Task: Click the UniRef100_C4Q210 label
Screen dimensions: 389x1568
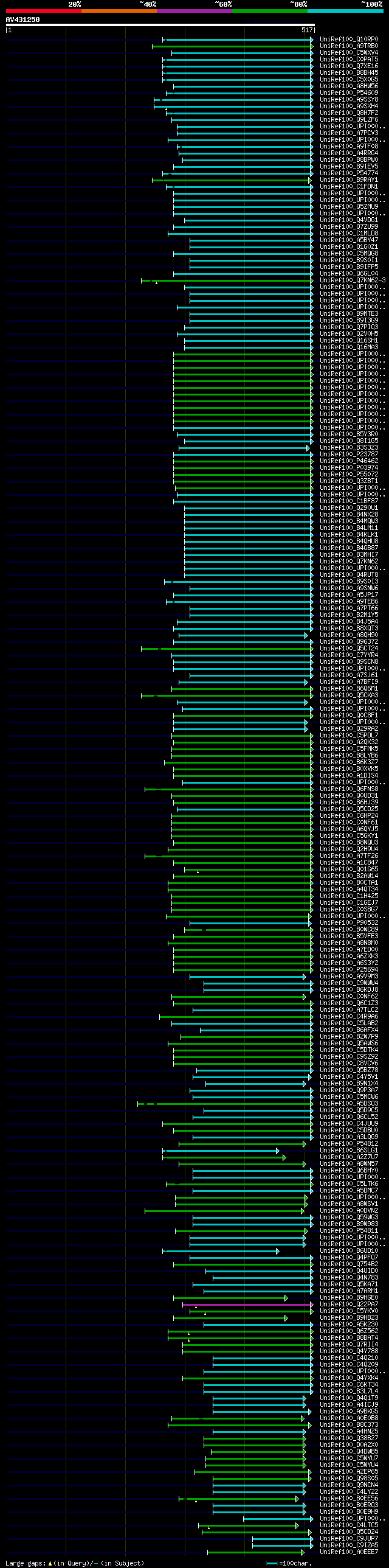Action: pos(349,1359)
